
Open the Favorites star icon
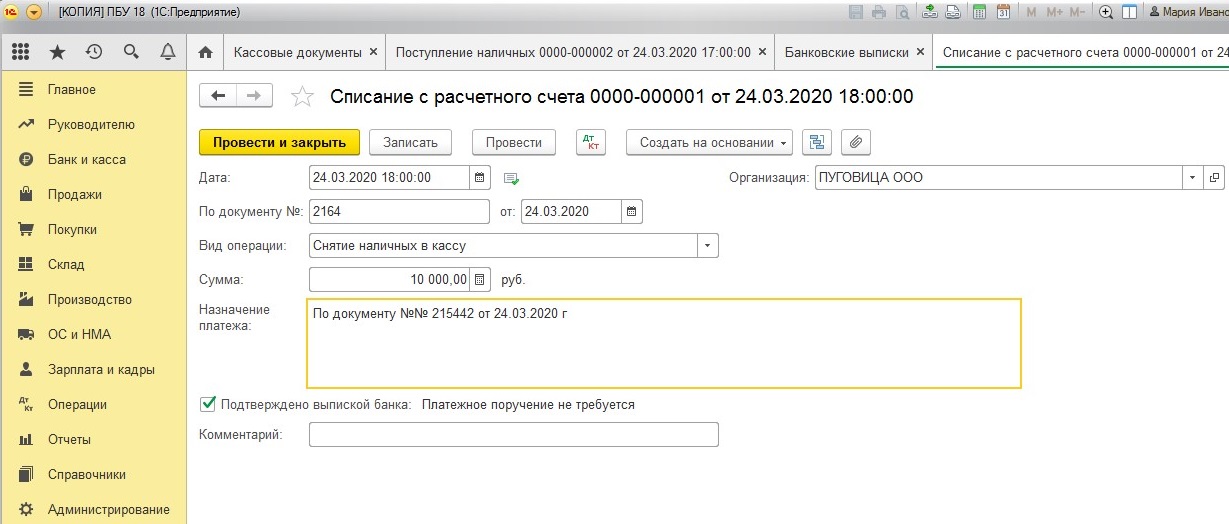click(x=58, y=52)
